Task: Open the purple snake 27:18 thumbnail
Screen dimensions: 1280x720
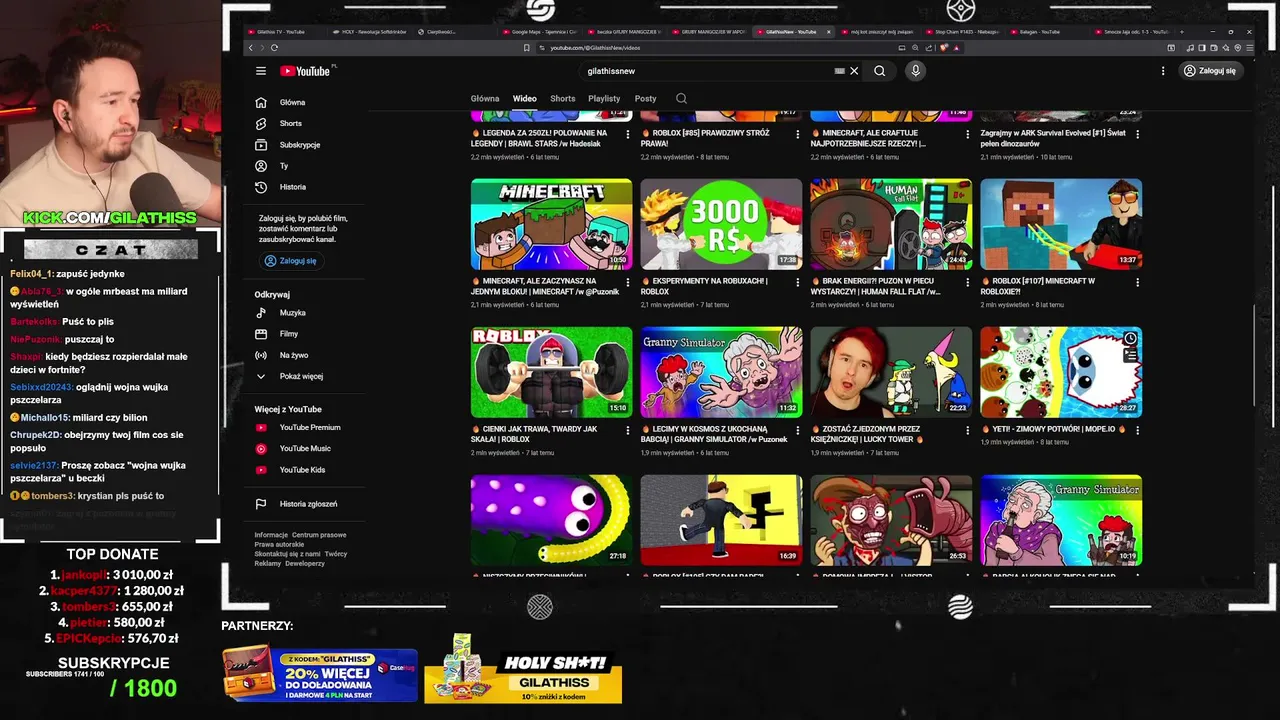Action: [551, 520]
